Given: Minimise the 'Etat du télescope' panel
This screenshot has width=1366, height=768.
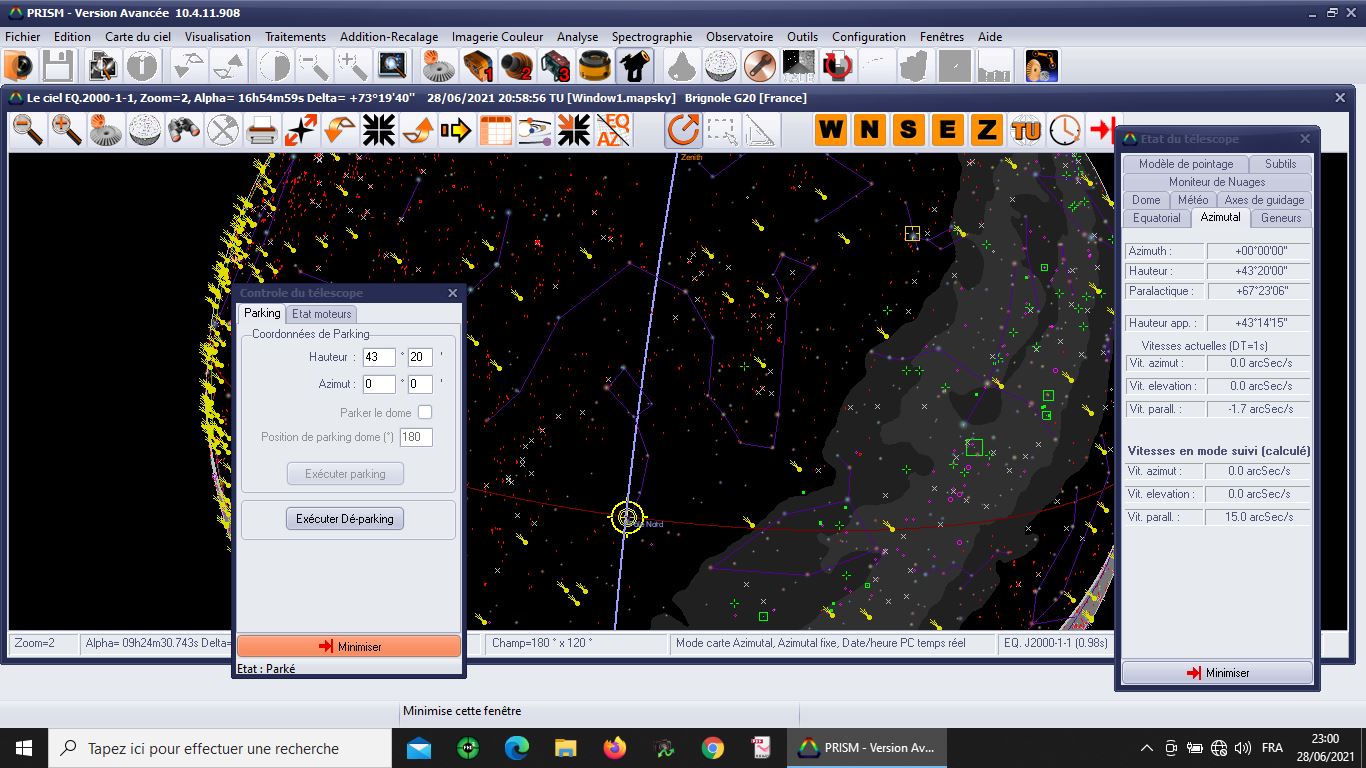Looking at the screenshot, I should (x=1217, y=673).
